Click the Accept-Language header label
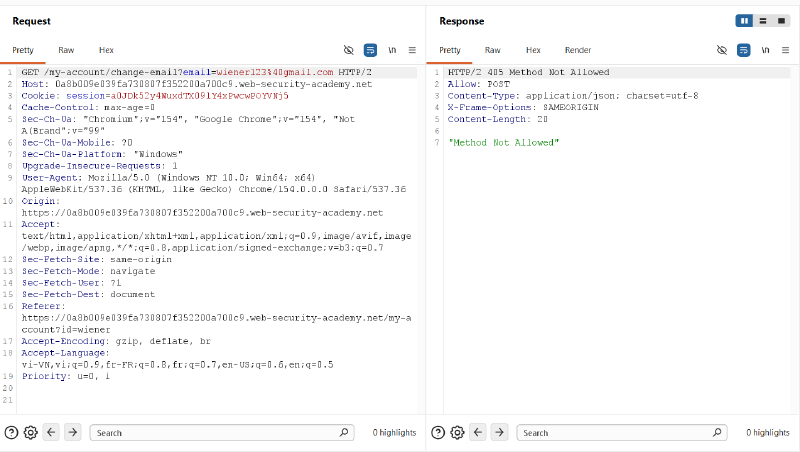Viewport: 800px width, 452px height. pos(66,353)
